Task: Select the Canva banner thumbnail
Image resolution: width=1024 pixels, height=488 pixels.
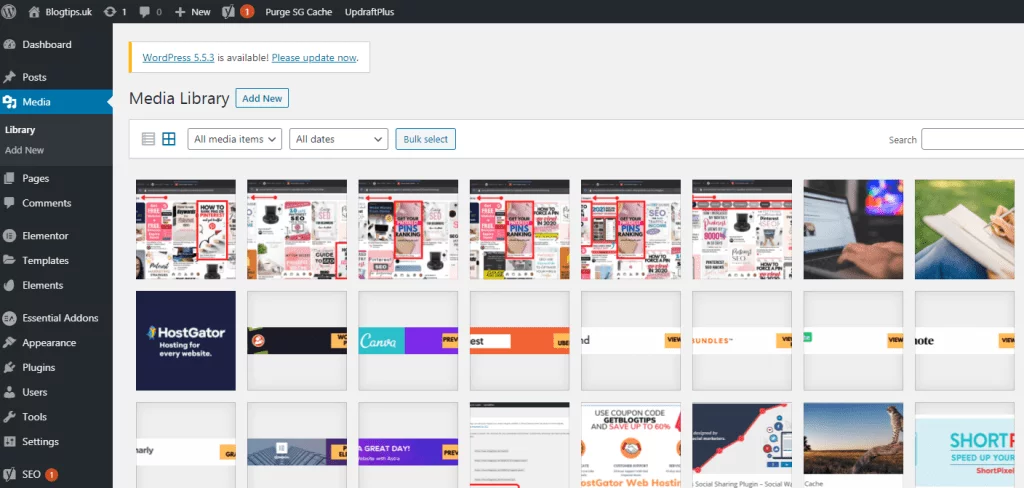Action: pos(408,341)
